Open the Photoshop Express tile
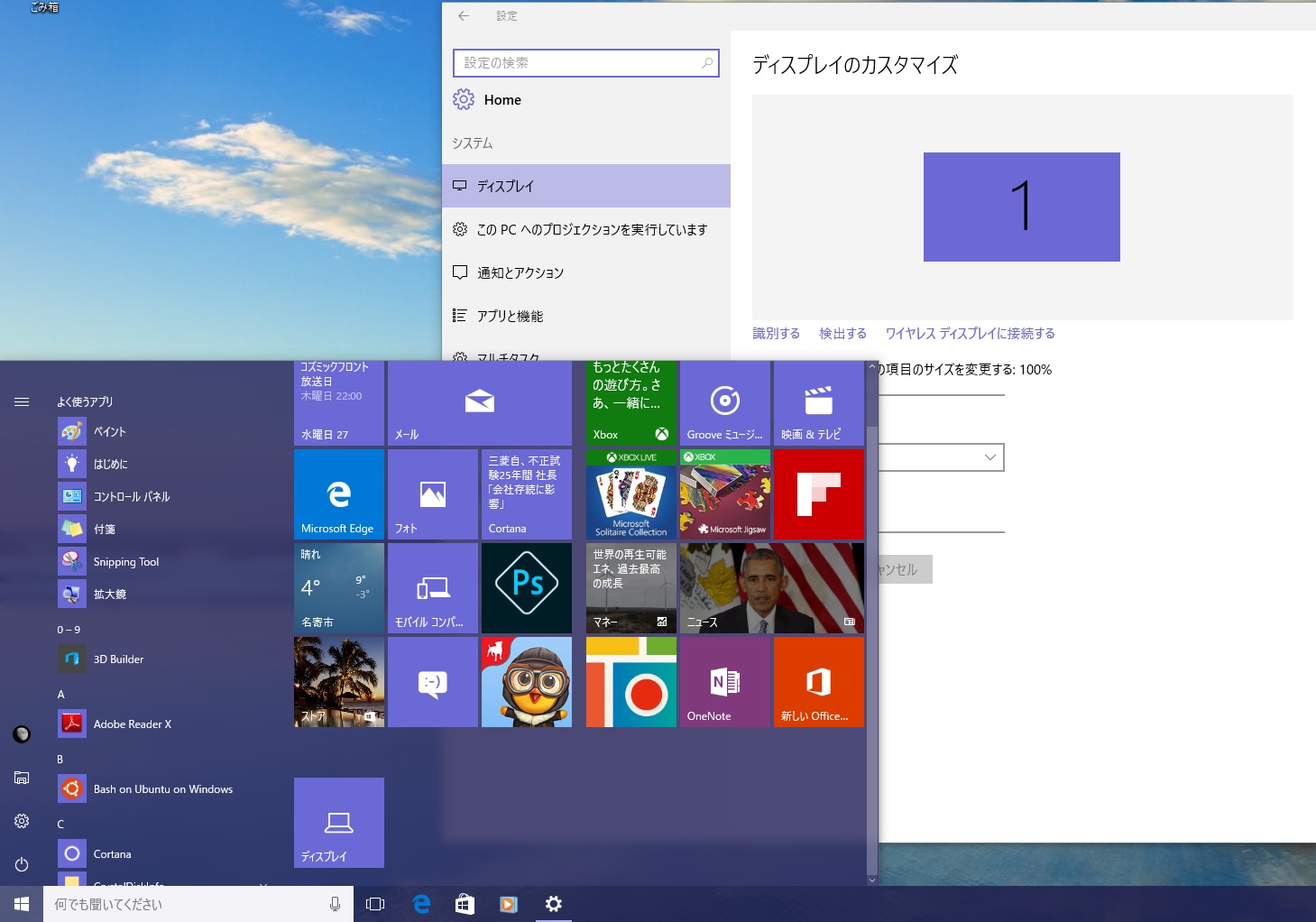This screenshot has height=922, width=1316. 527,588
